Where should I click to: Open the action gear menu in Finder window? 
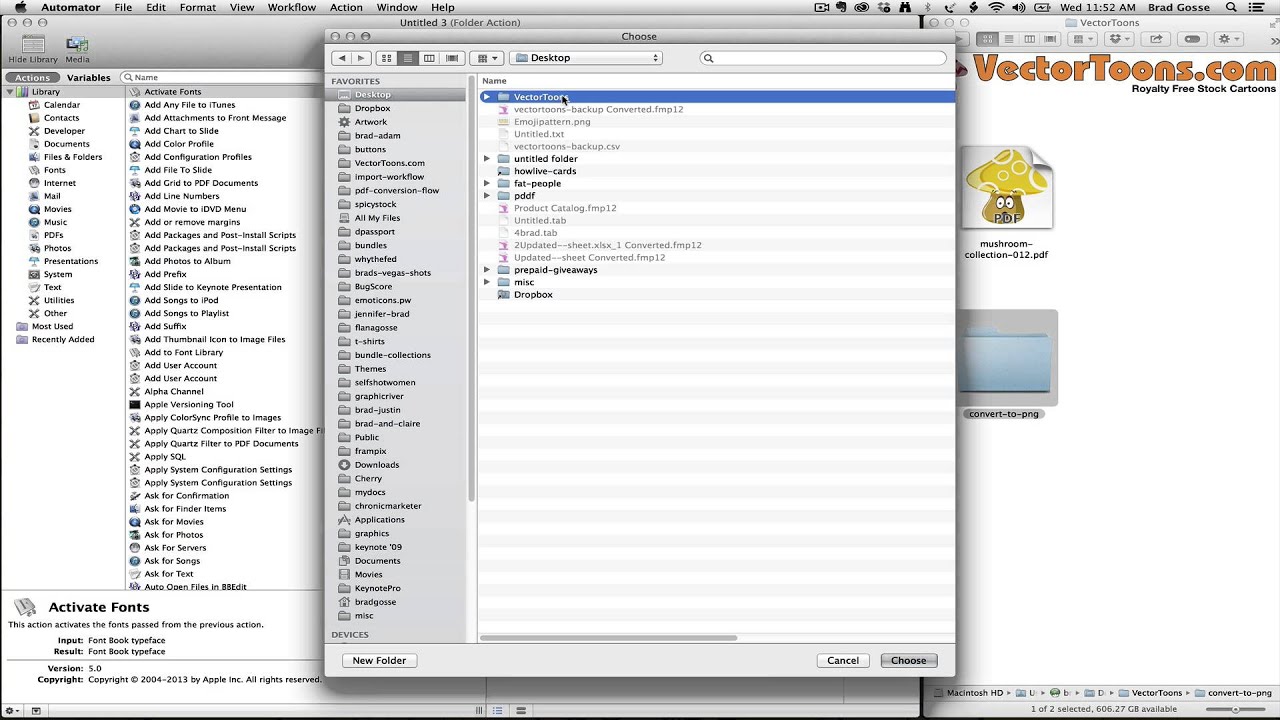coord(1229,39)
